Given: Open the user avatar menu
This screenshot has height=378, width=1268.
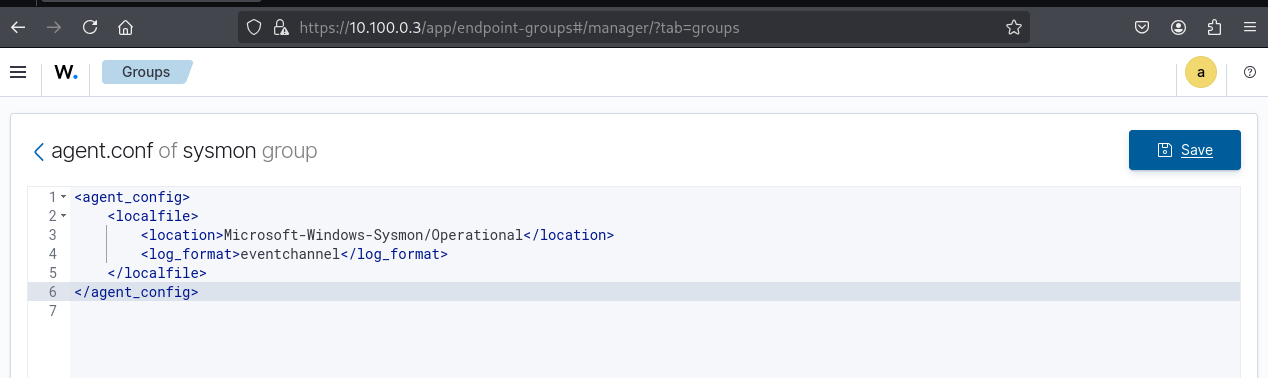Looking at the screenshot, I should (x=1201, y=72).
